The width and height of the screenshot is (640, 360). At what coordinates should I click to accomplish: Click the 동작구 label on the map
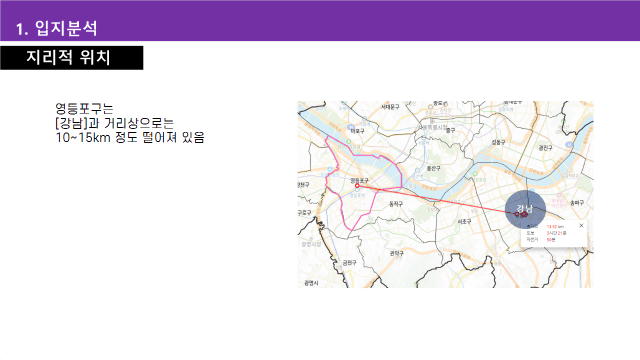396,204
